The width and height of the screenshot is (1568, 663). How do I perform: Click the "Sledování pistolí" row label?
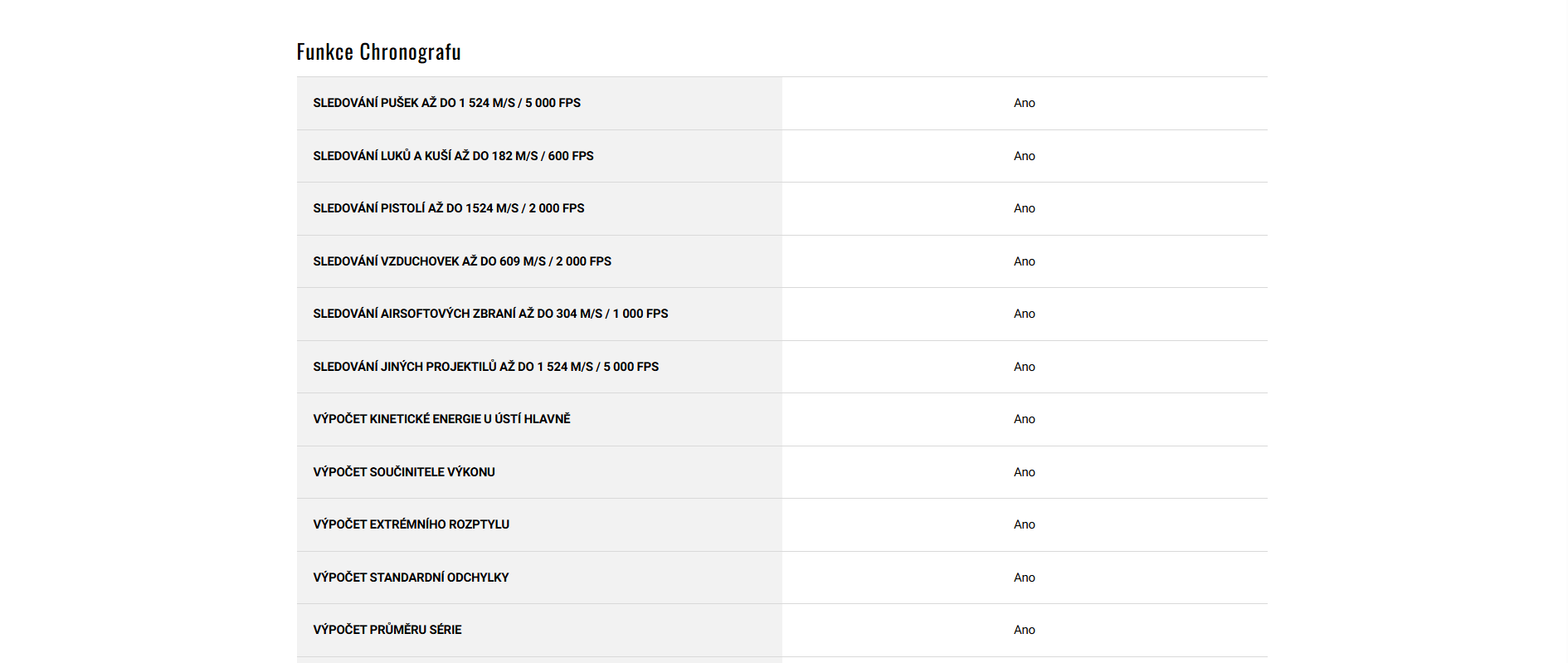448,208
